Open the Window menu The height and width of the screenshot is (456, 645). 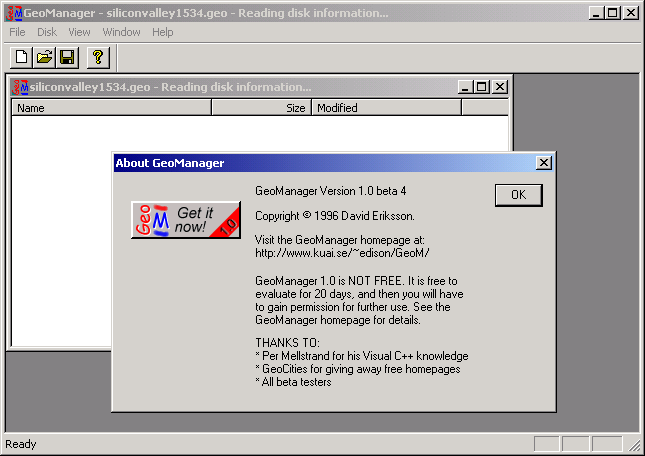[x=121, y=32]
